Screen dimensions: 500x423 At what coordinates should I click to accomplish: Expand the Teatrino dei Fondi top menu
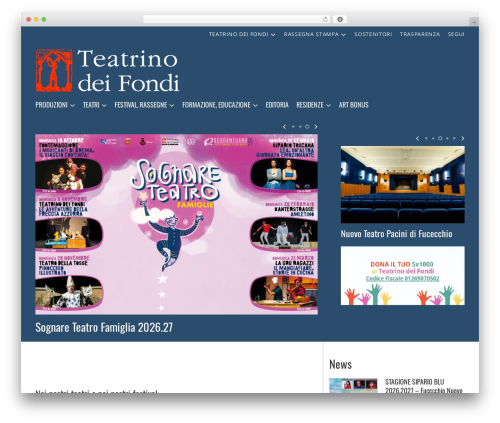pyautogui.click(x=242, y=34)
